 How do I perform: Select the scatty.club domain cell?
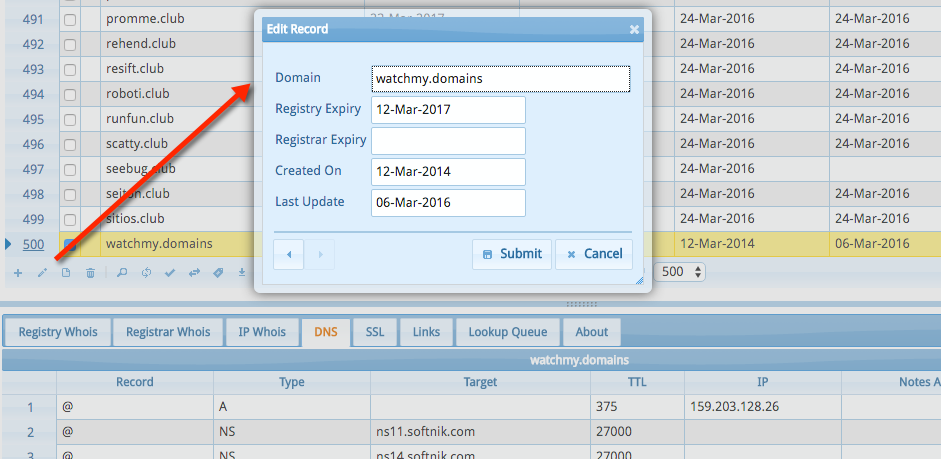tap(178, 145)
